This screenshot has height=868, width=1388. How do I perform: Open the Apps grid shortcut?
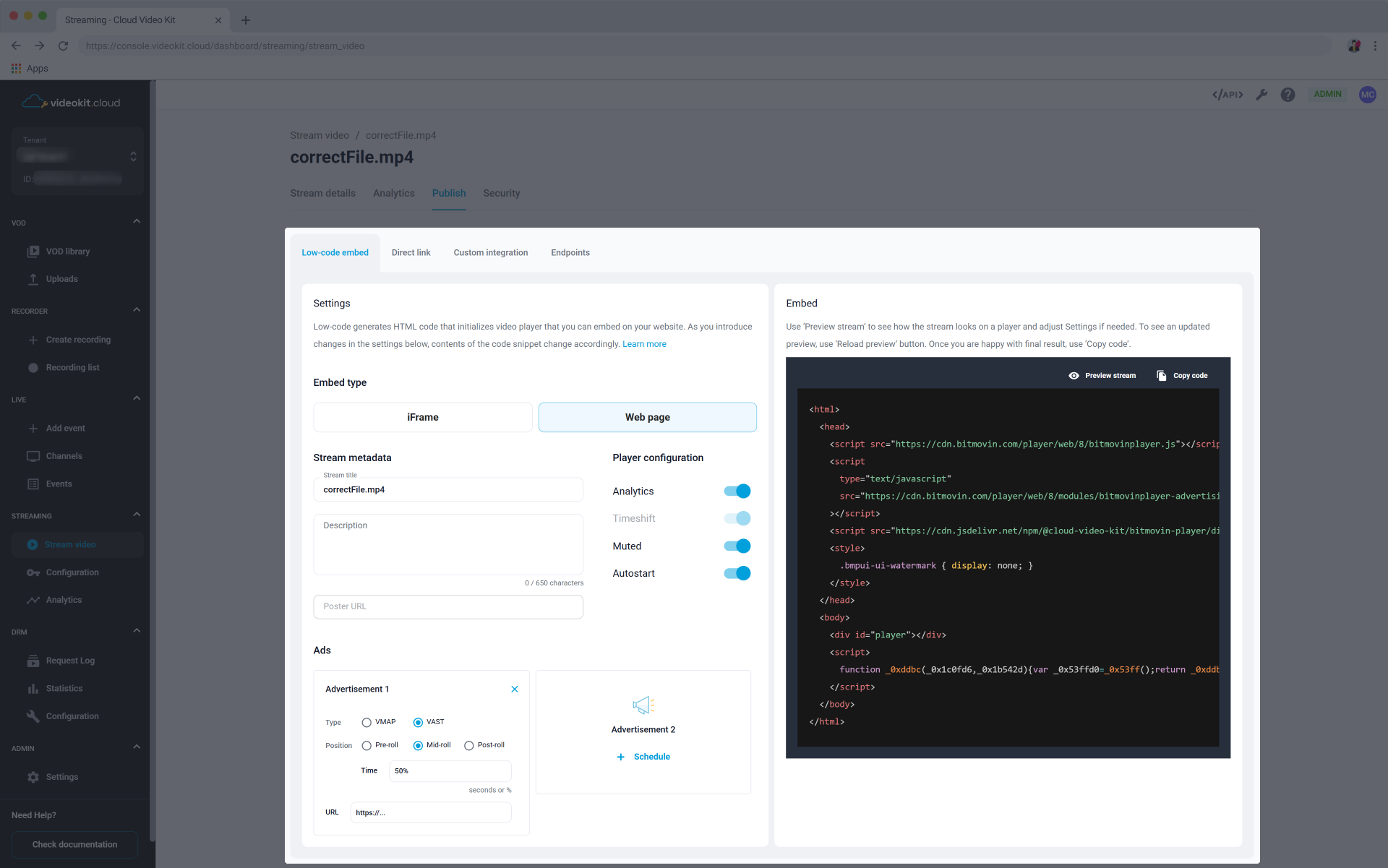tap(30, 69)
